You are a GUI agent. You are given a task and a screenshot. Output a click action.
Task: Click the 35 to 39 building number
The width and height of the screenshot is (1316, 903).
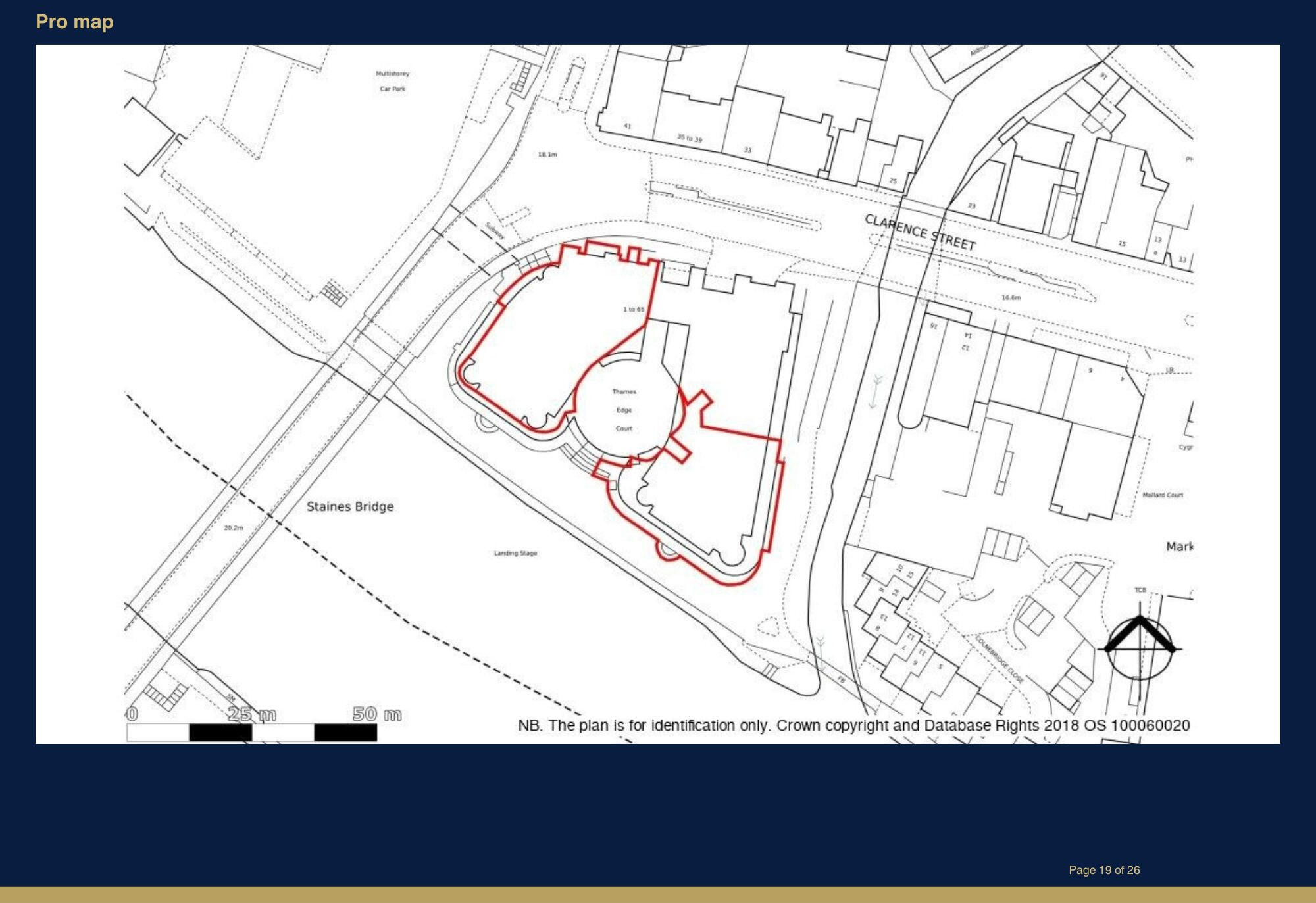click(x=689, y=138)
